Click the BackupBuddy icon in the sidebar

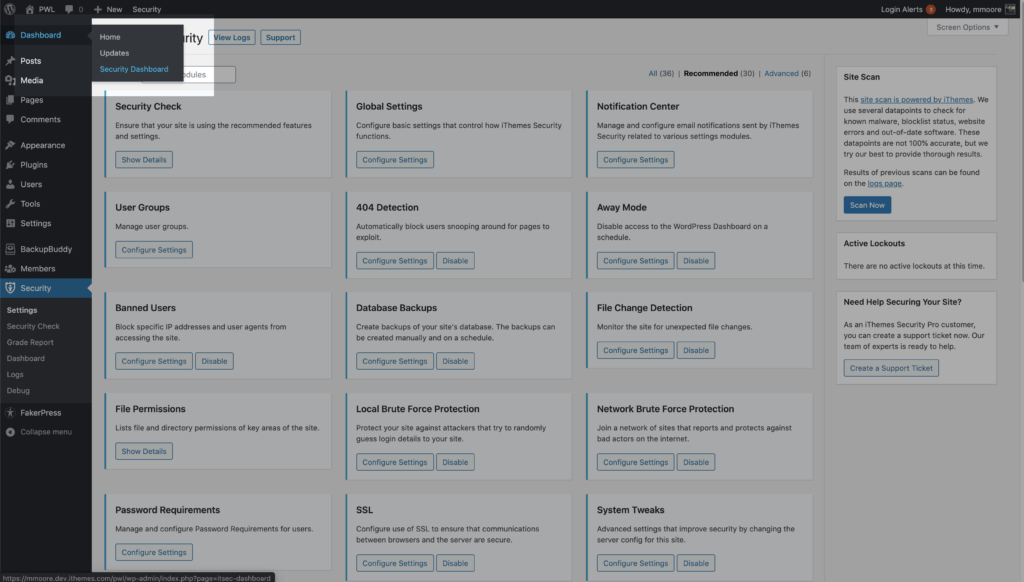[x=10, y=249]
